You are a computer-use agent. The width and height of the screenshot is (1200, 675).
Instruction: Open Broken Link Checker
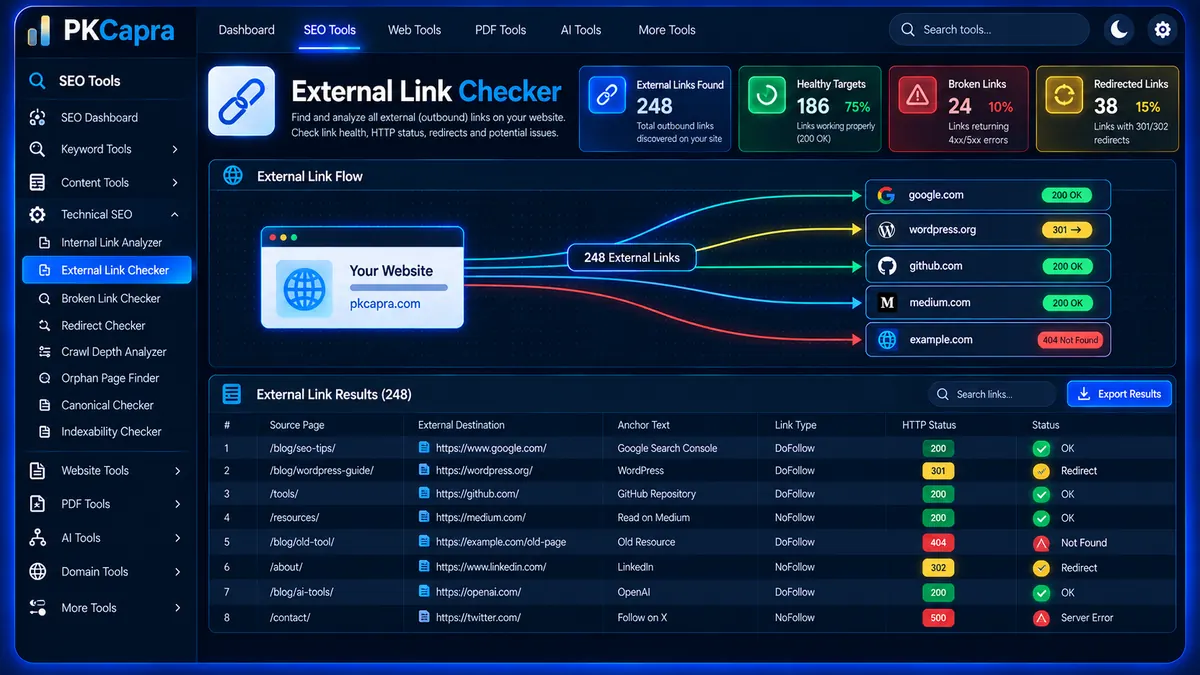point(111,298)
